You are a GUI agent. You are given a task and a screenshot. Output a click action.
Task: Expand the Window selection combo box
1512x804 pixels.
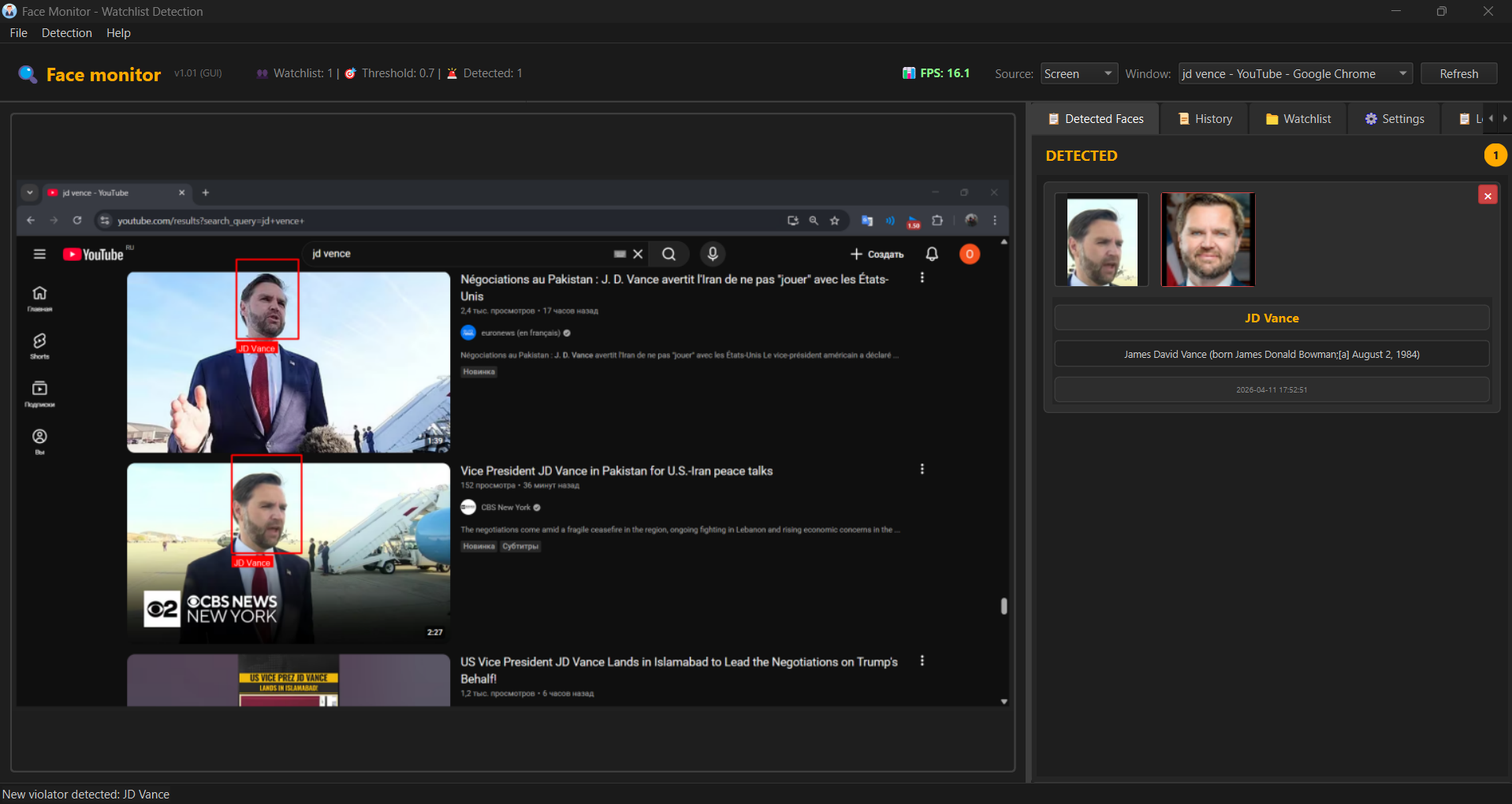1294,73
